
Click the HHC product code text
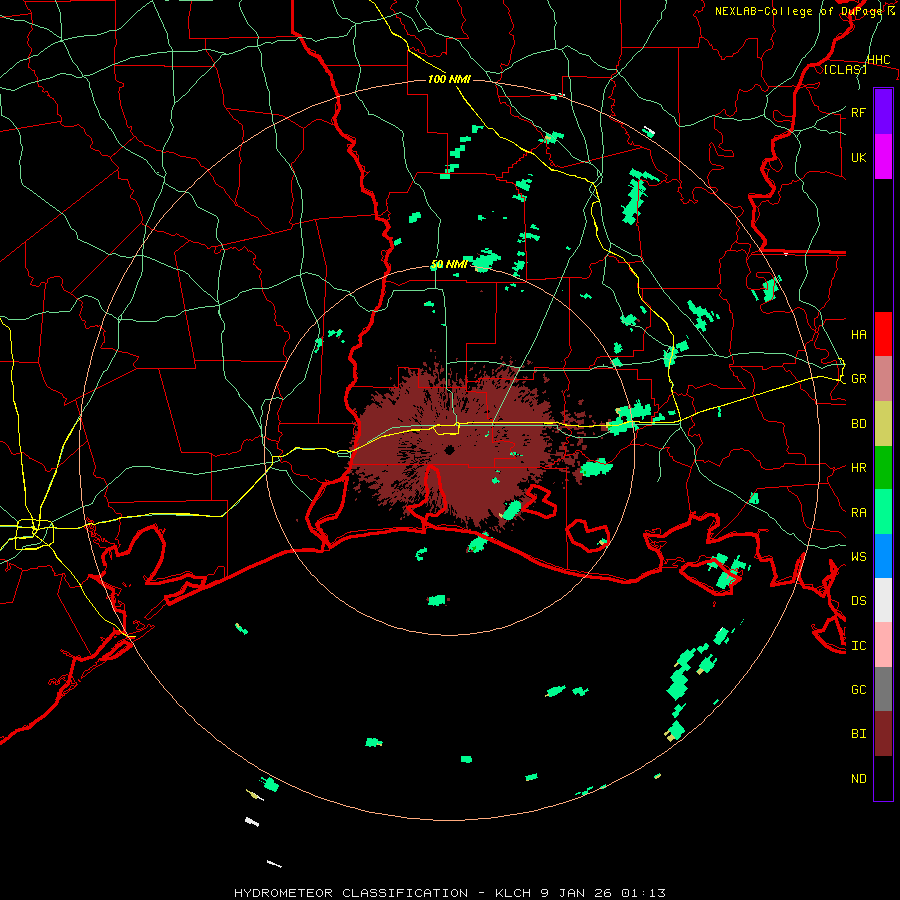[x=878, y=60]
